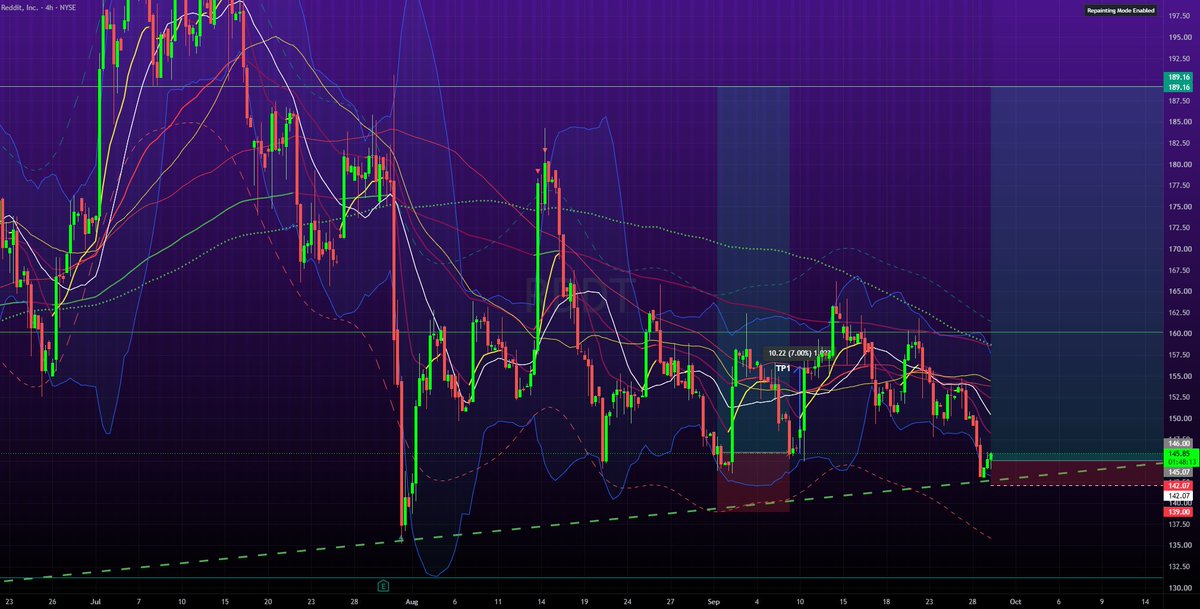Select the red stop-loss zone under early September

753,483
